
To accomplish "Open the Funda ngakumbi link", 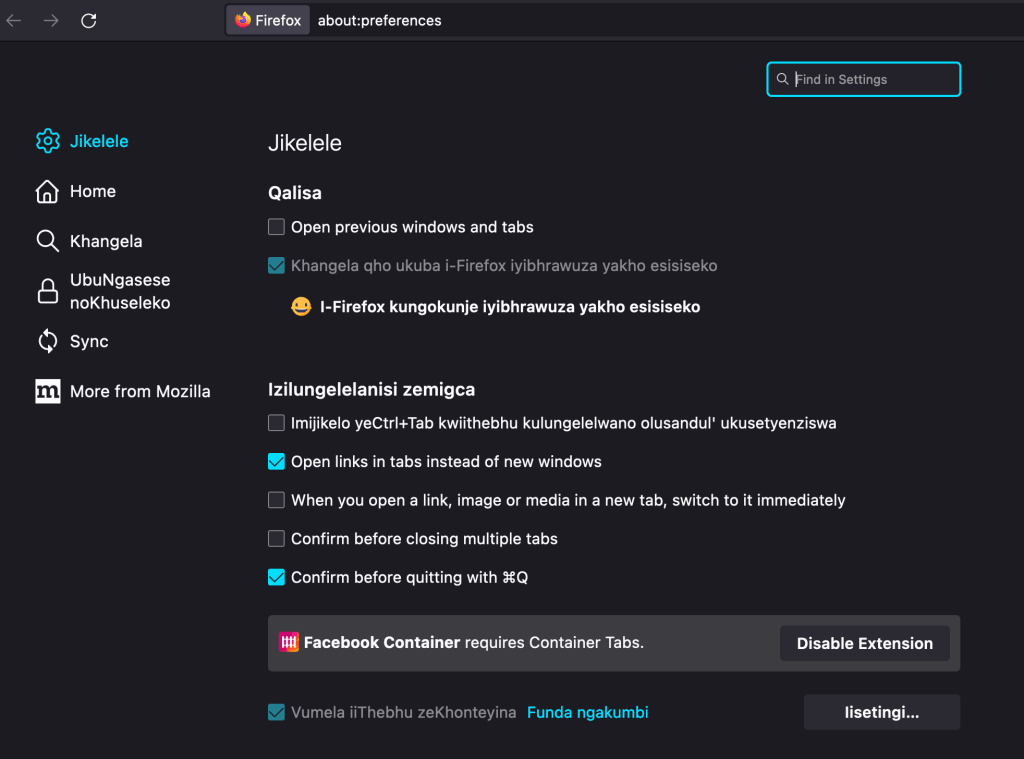I will pos(587,712).
